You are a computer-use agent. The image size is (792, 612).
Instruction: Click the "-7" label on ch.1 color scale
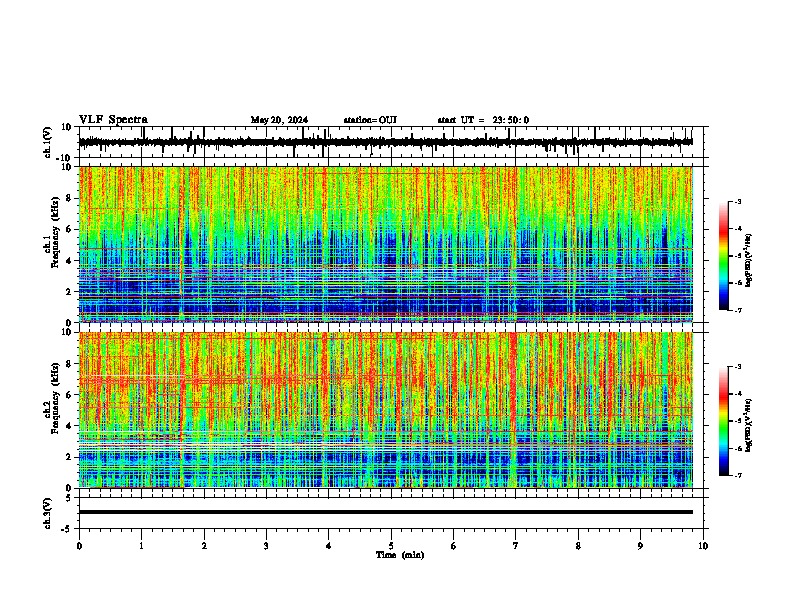(738, 310)
